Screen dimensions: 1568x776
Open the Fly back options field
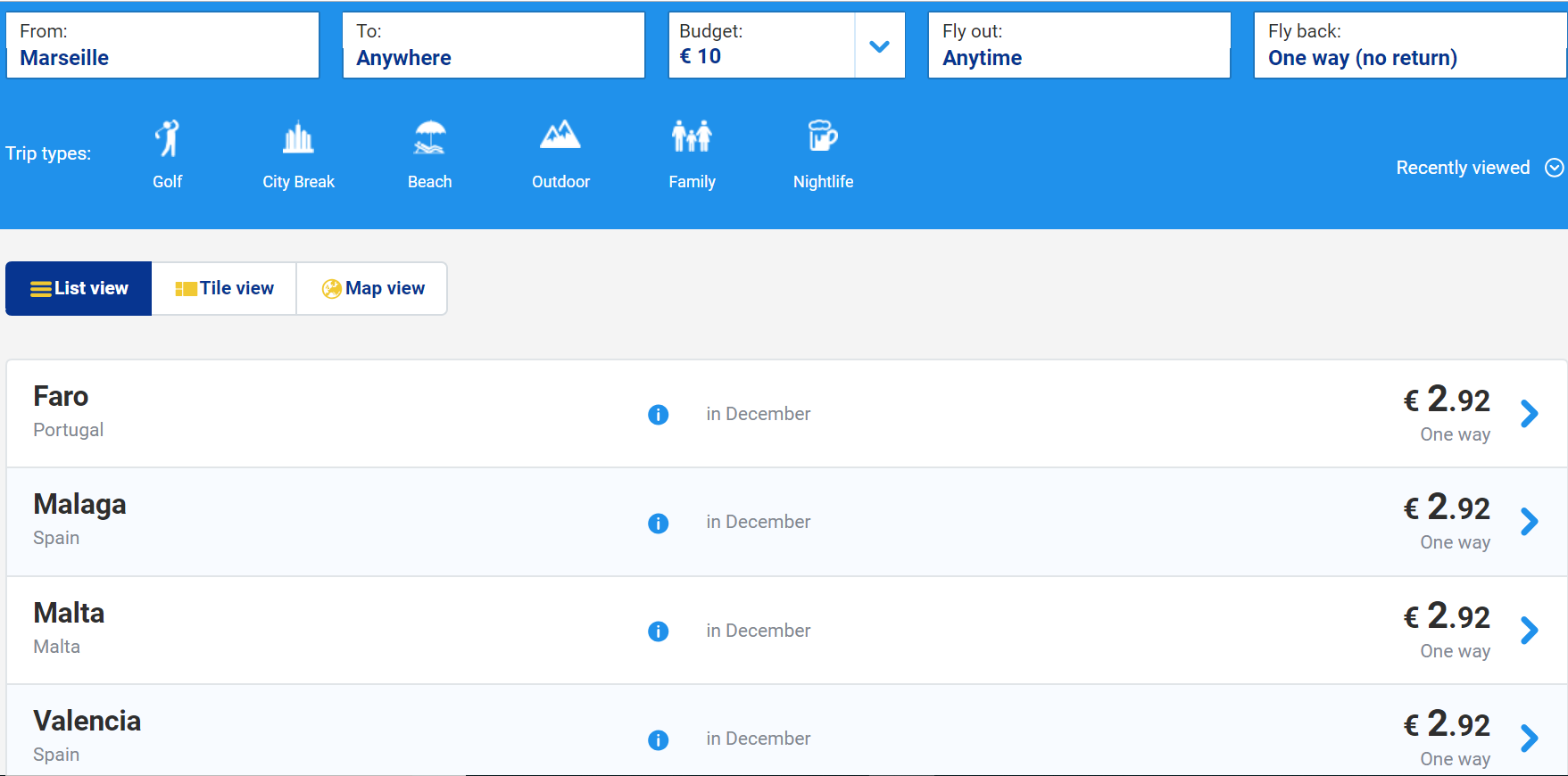point(1408,45)
